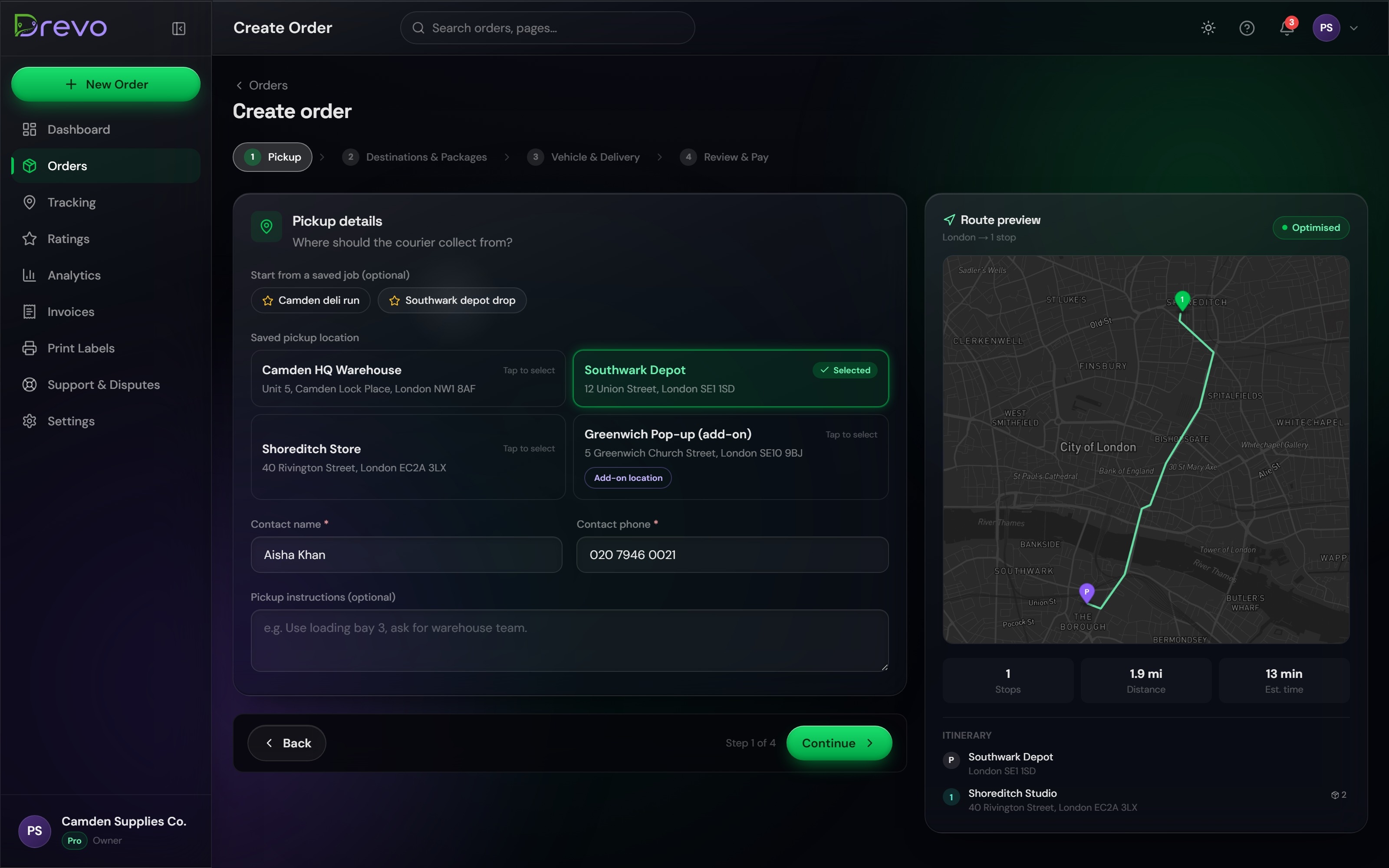Image resolution: width=1389 pixels, height=868 pixels.
Task: Click the Optimised status badge
Action: click(x=1311, y=227)
